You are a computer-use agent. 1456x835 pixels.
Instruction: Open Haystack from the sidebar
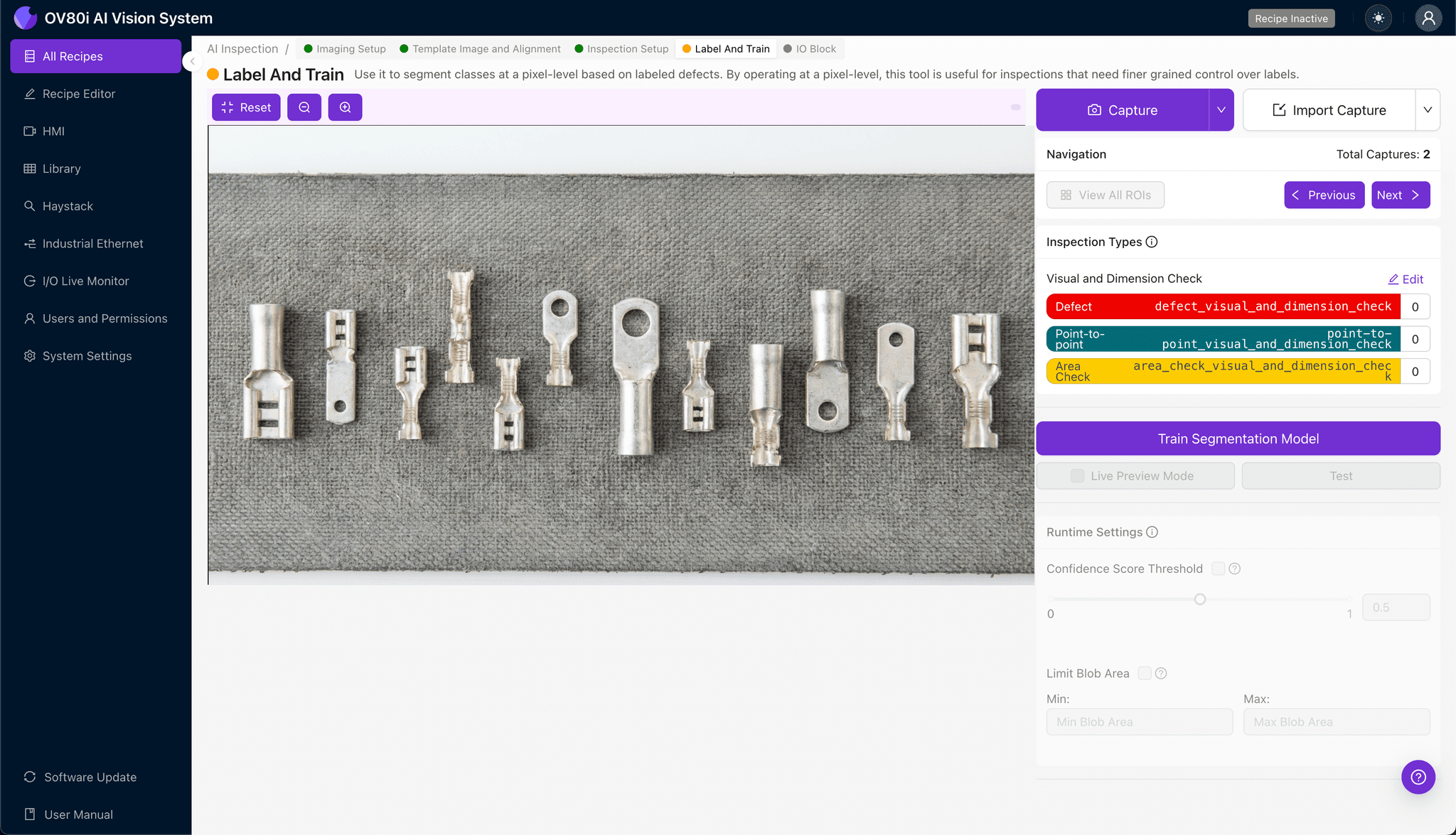coord(68,206)
